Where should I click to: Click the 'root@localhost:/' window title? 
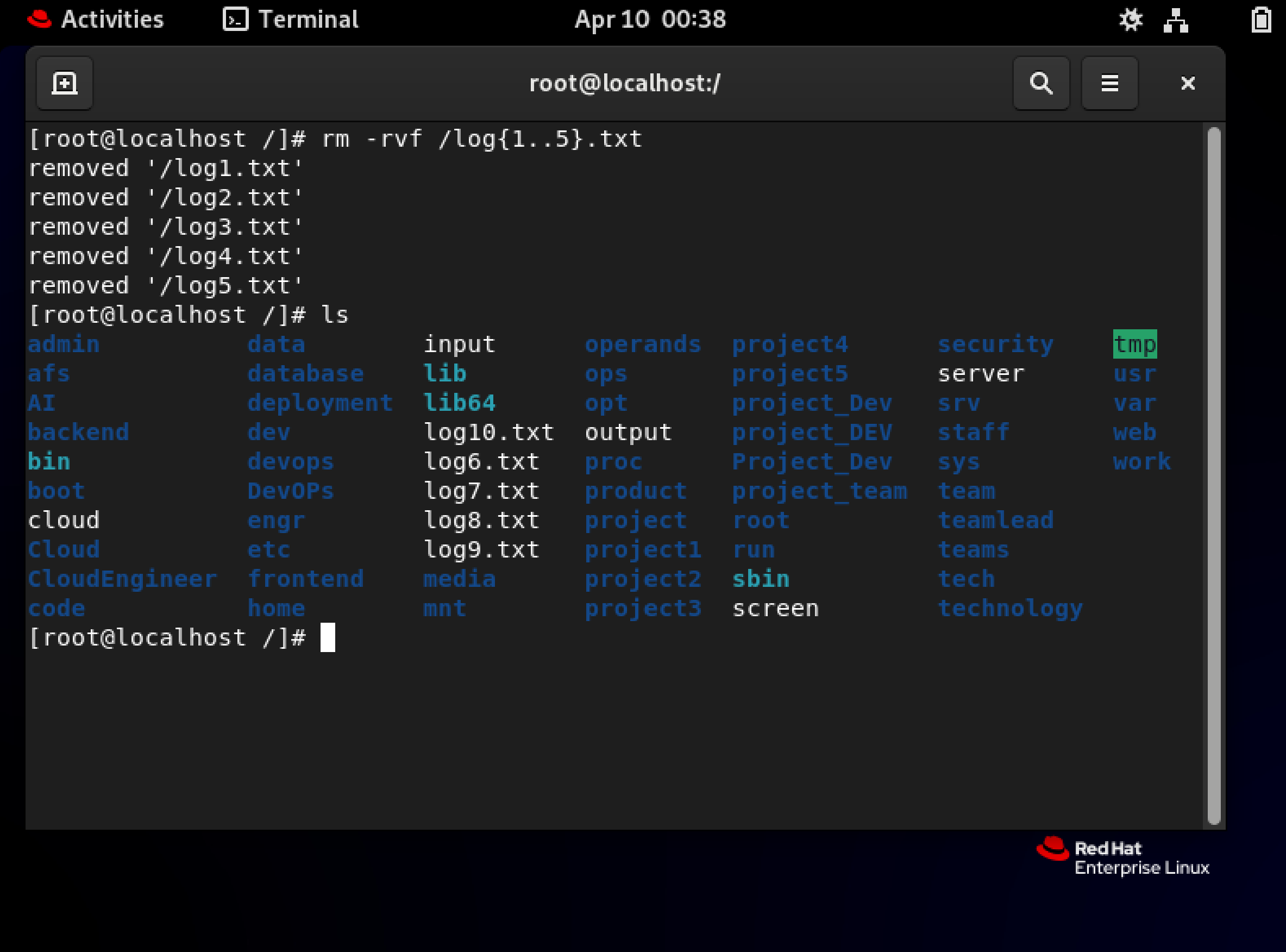coord(625,84)
